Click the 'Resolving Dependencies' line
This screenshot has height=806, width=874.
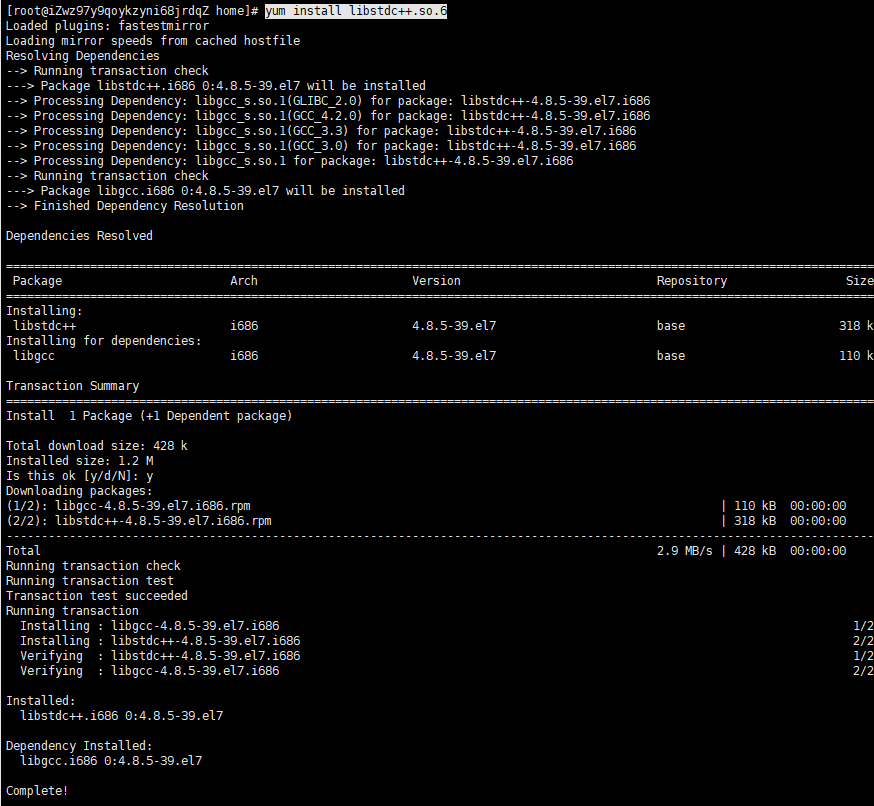tap(82, 56)
